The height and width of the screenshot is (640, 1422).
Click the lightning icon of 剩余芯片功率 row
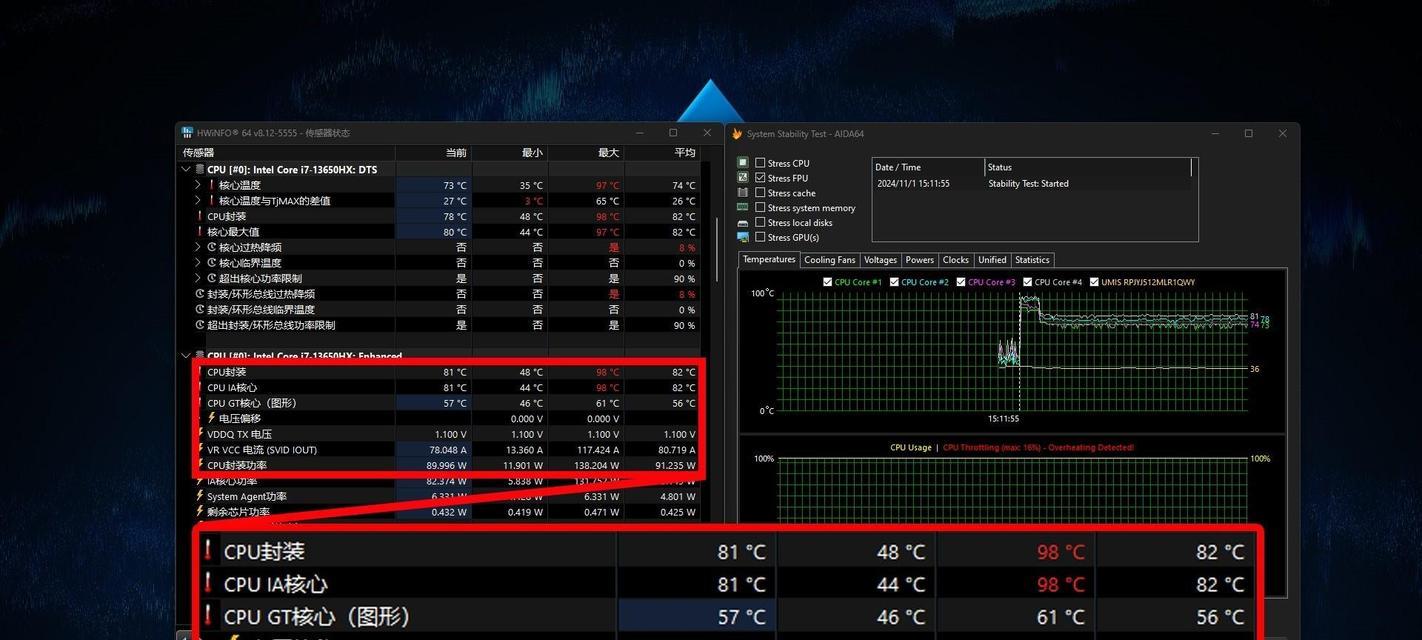coord(200,511)
